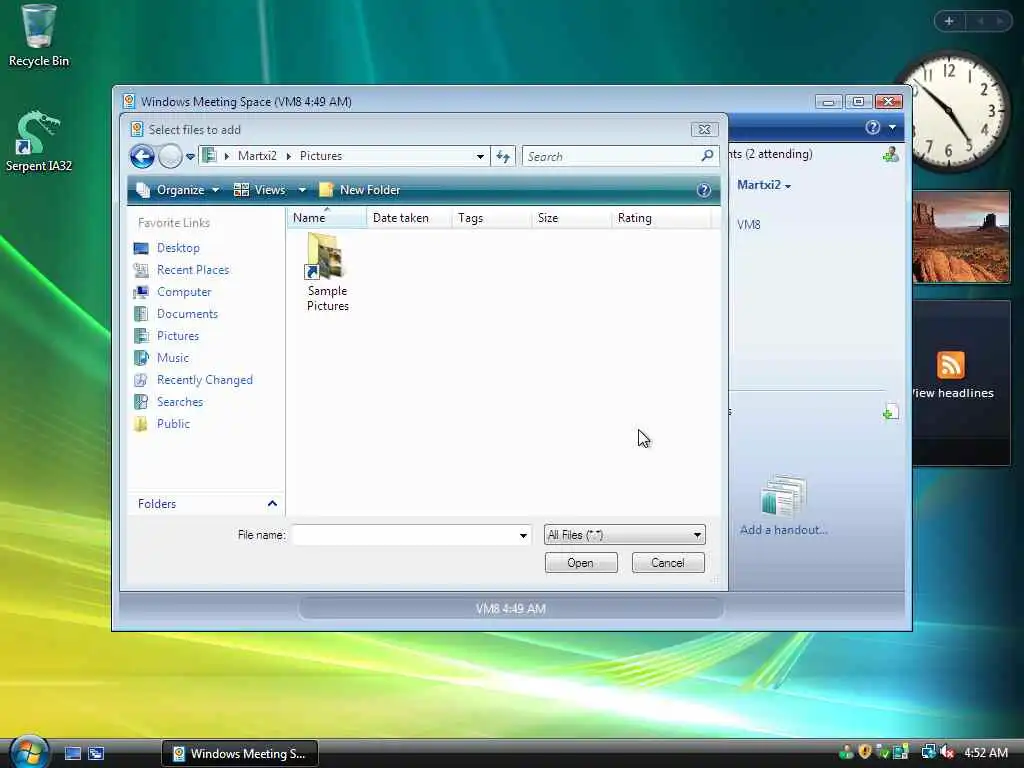Click the greyed Forward navigation button

coord(170,156)
